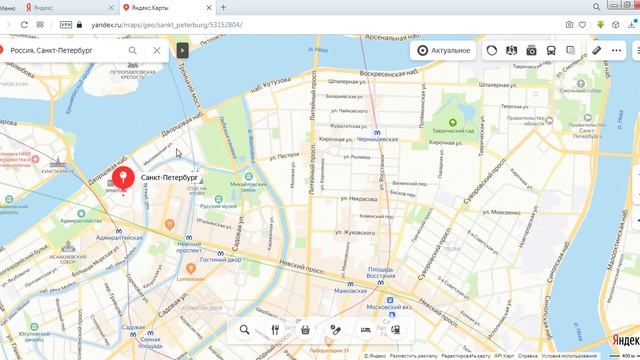This screenshot has height=360, width=640.
Task: Open the Условия использования link
Action: tap(569, 356)
